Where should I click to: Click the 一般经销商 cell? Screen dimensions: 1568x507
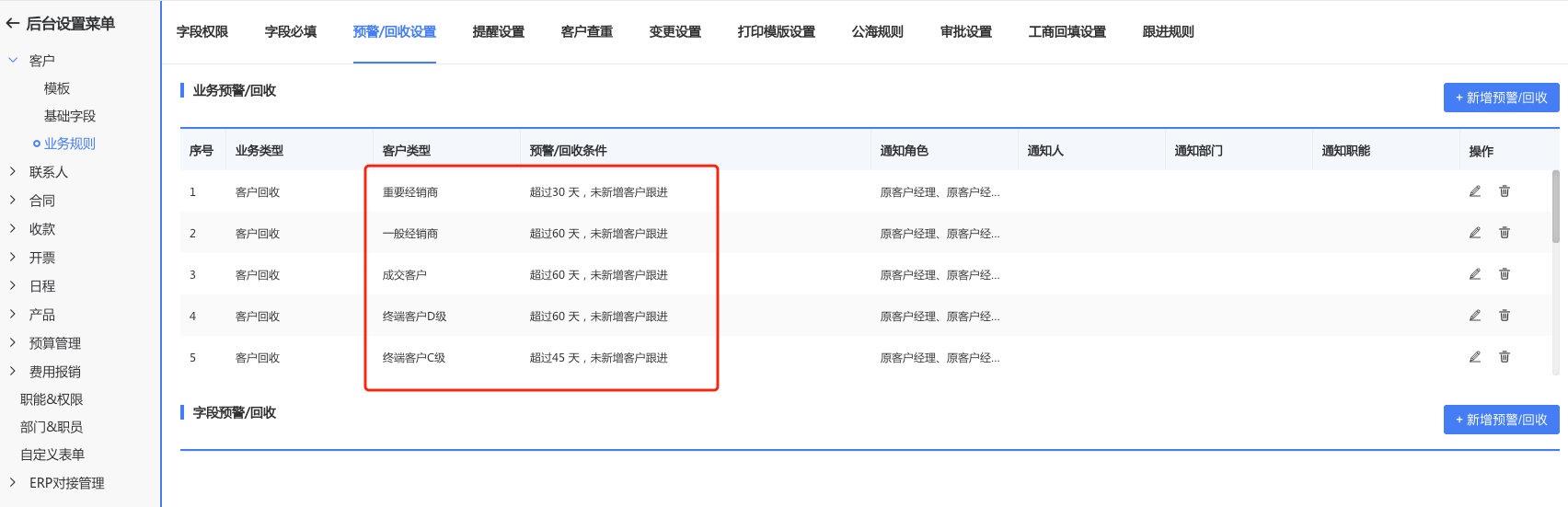(x=410, y=234)
